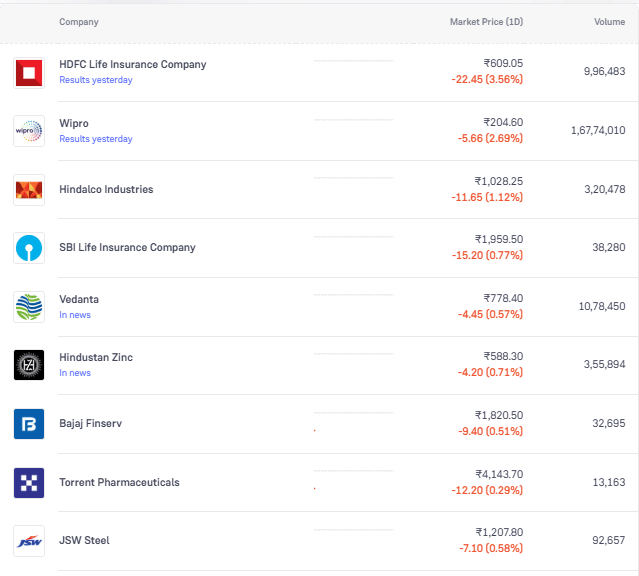Click the JSW Steel logo
This screenshot has width=639, height=576.
(x=28, y=541)
